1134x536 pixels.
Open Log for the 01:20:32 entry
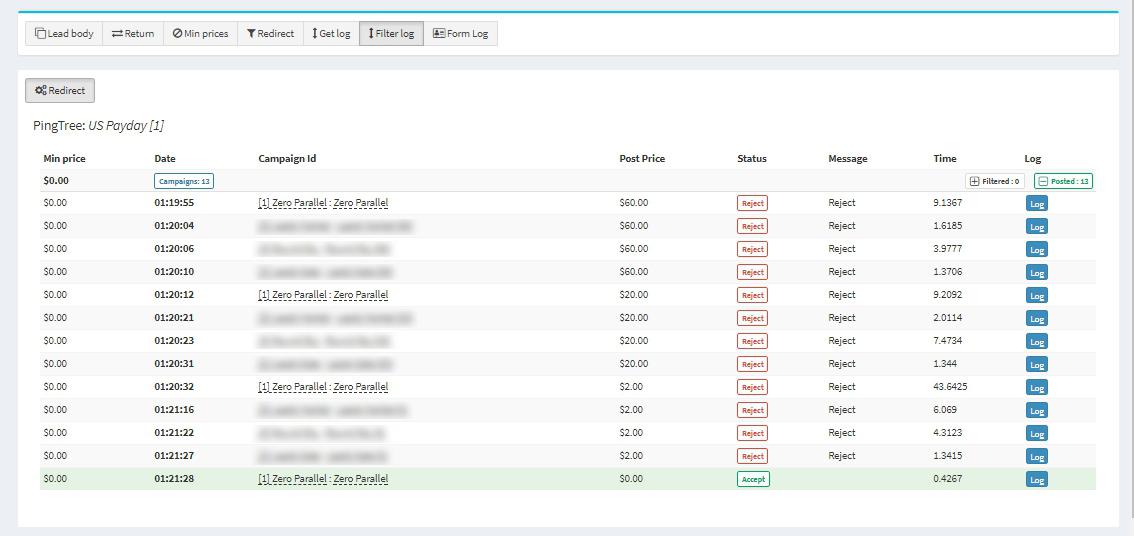[x=1037, y=388]
